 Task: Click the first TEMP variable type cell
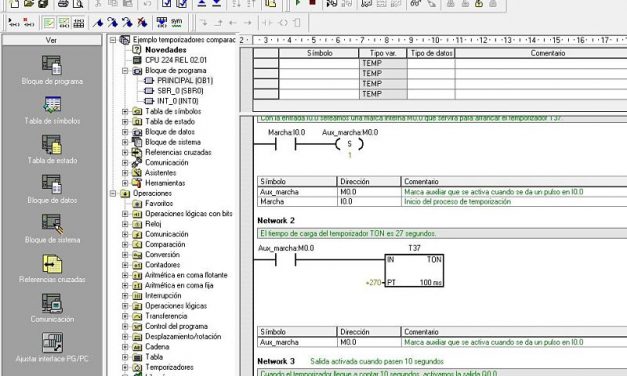[383, 63]
